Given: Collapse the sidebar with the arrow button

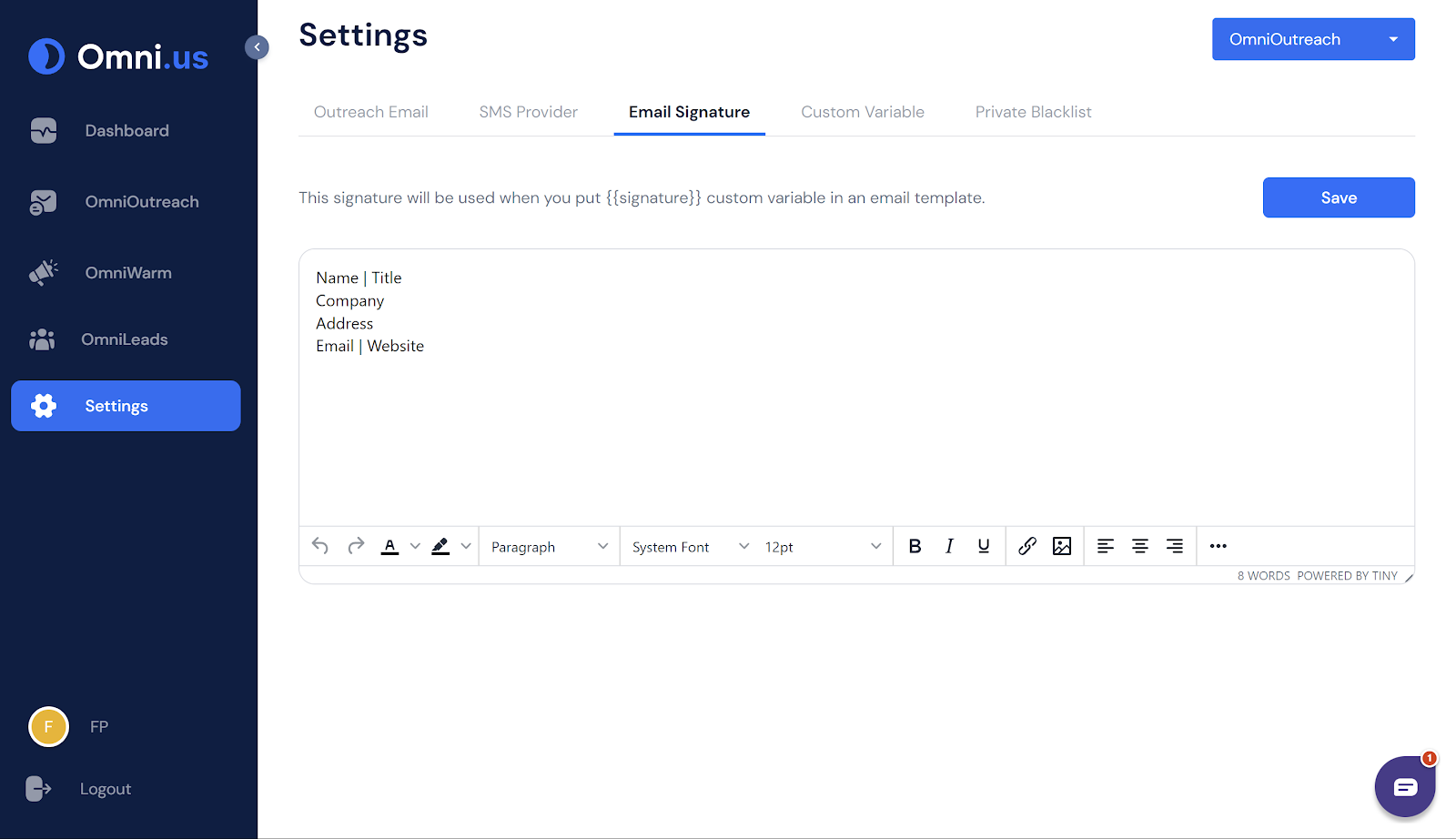Looking at the screenshot, I should click(257, 47).
